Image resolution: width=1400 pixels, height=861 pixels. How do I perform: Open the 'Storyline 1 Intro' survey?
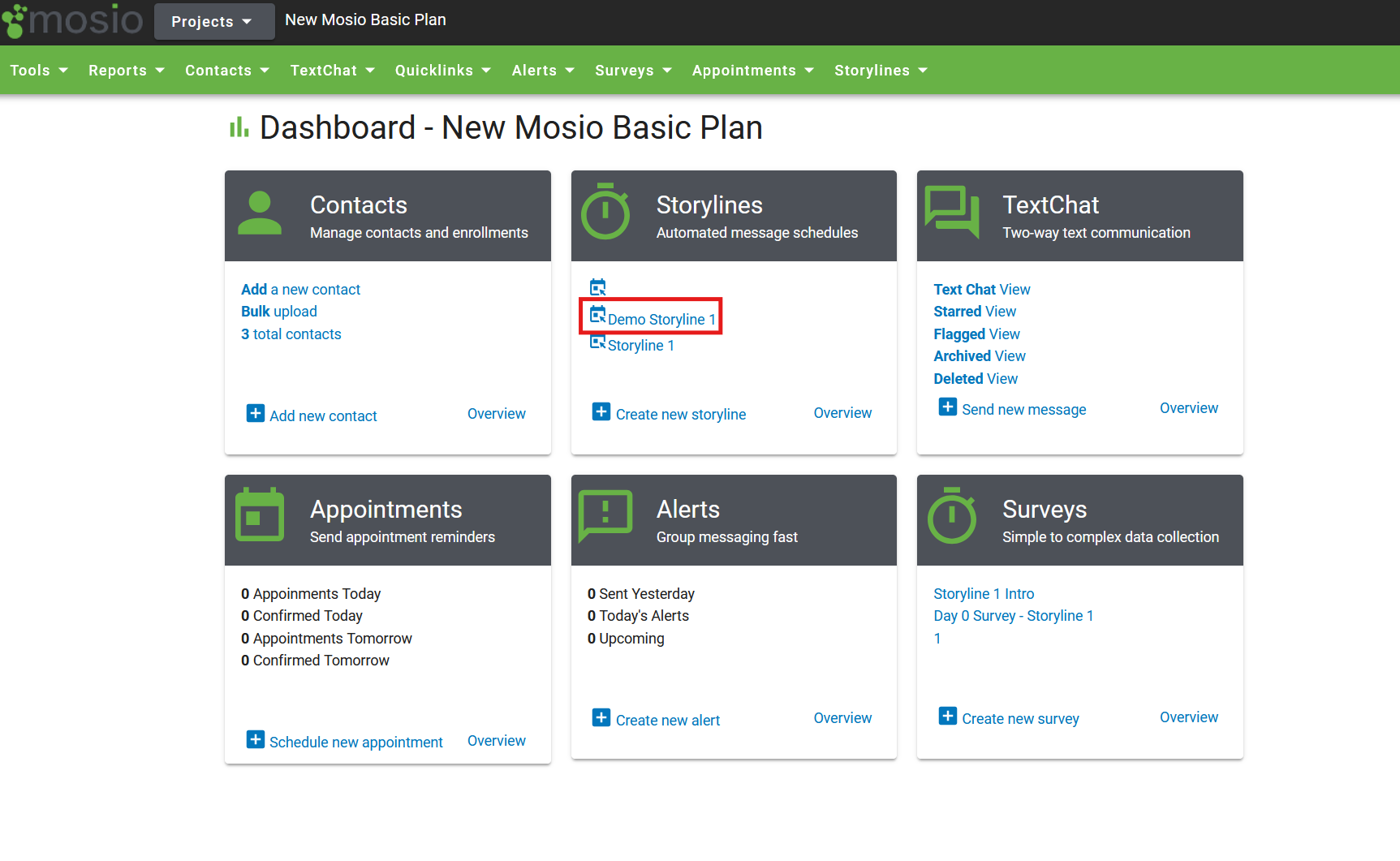[984, 594]
